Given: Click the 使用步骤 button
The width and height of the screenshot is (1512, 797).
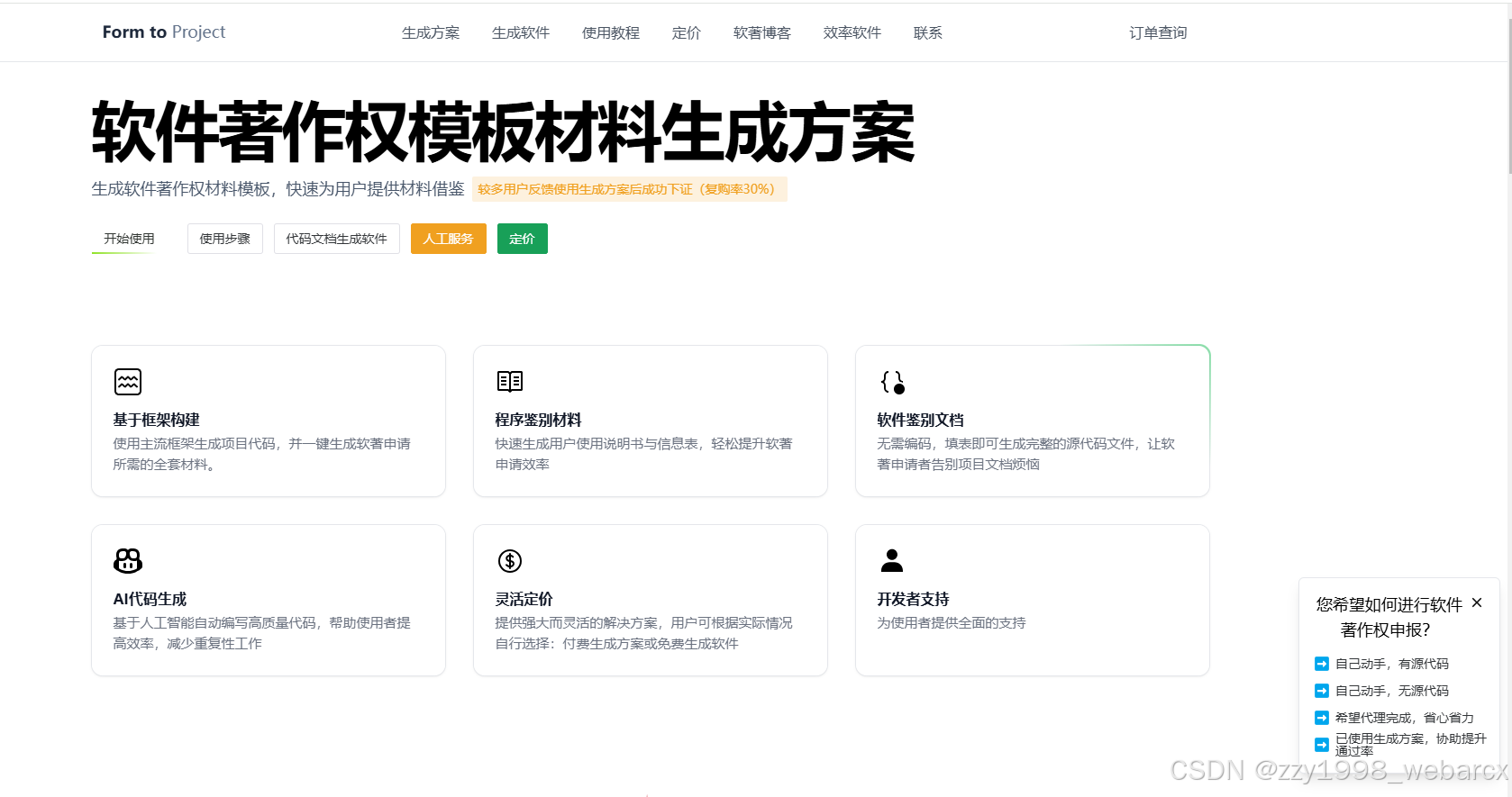Looking at the screenshot, I should 225,239.
